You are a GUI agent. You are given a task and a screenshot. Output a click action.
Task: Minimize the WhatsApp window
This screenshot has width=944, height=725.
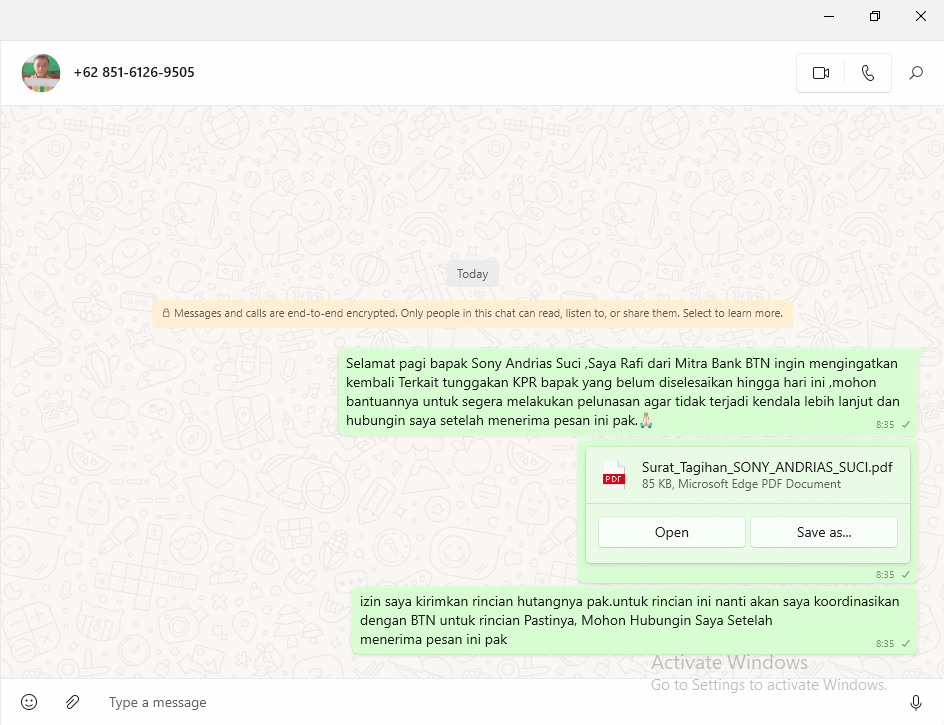point(829,16)
